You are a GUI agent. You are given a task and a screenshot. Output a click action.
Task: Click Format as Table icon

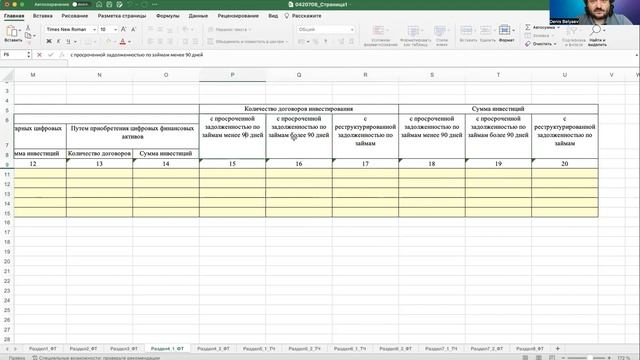[413, 31]
